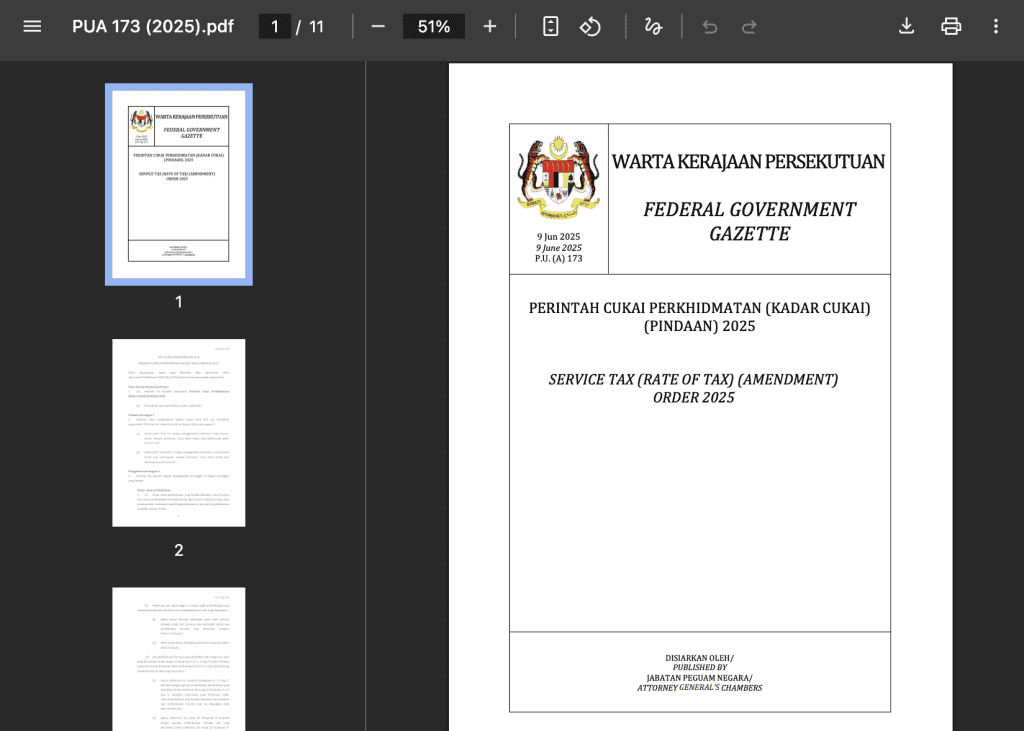1024x731 pixels.
Task: Click SERVICE TAX (RATE OF TAX) title
Action: click(694, 388)
